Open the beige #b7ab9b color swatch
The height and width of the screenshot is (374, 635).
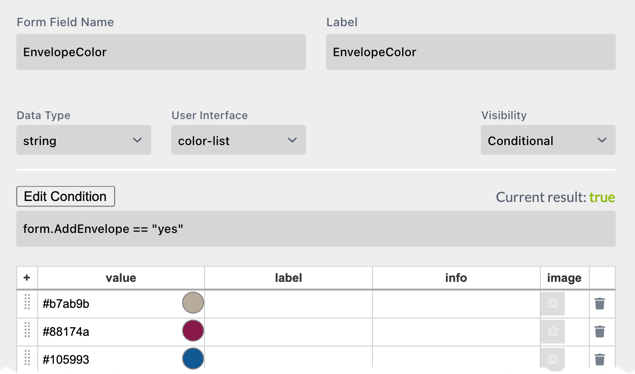193,303
